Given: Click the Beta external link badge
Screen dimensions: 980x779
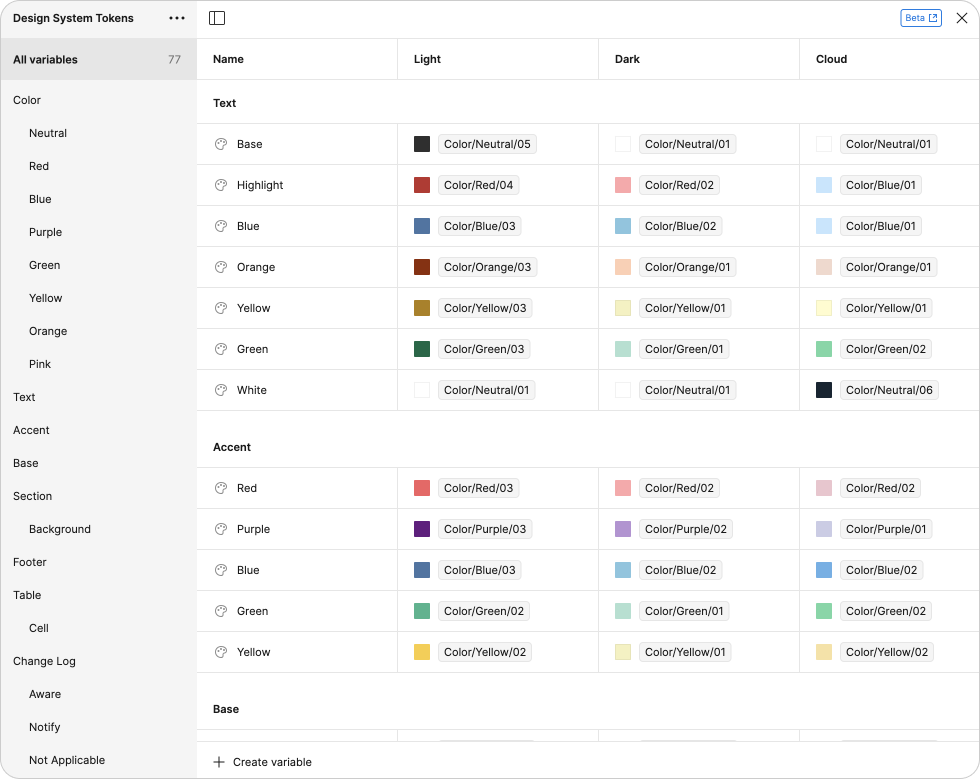Looking at the screenshot, I should (921, 18).
